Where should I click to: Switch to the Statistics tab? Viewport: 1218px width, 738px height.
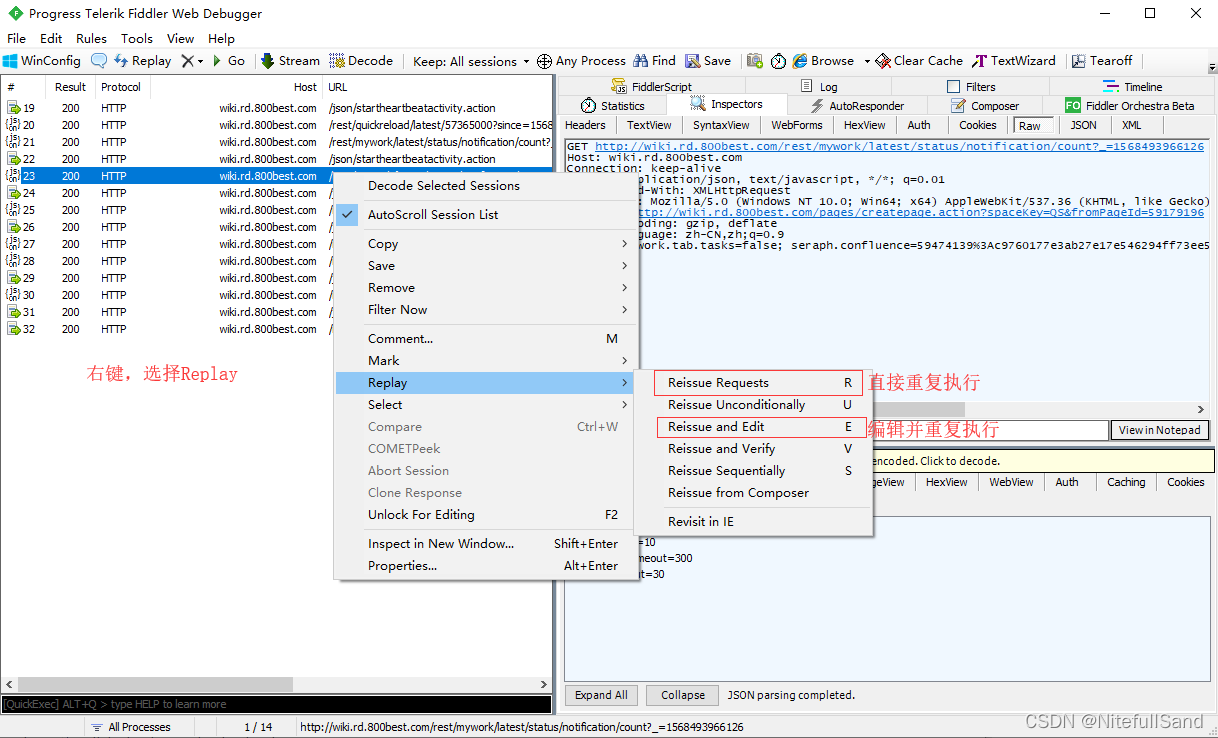613,105
